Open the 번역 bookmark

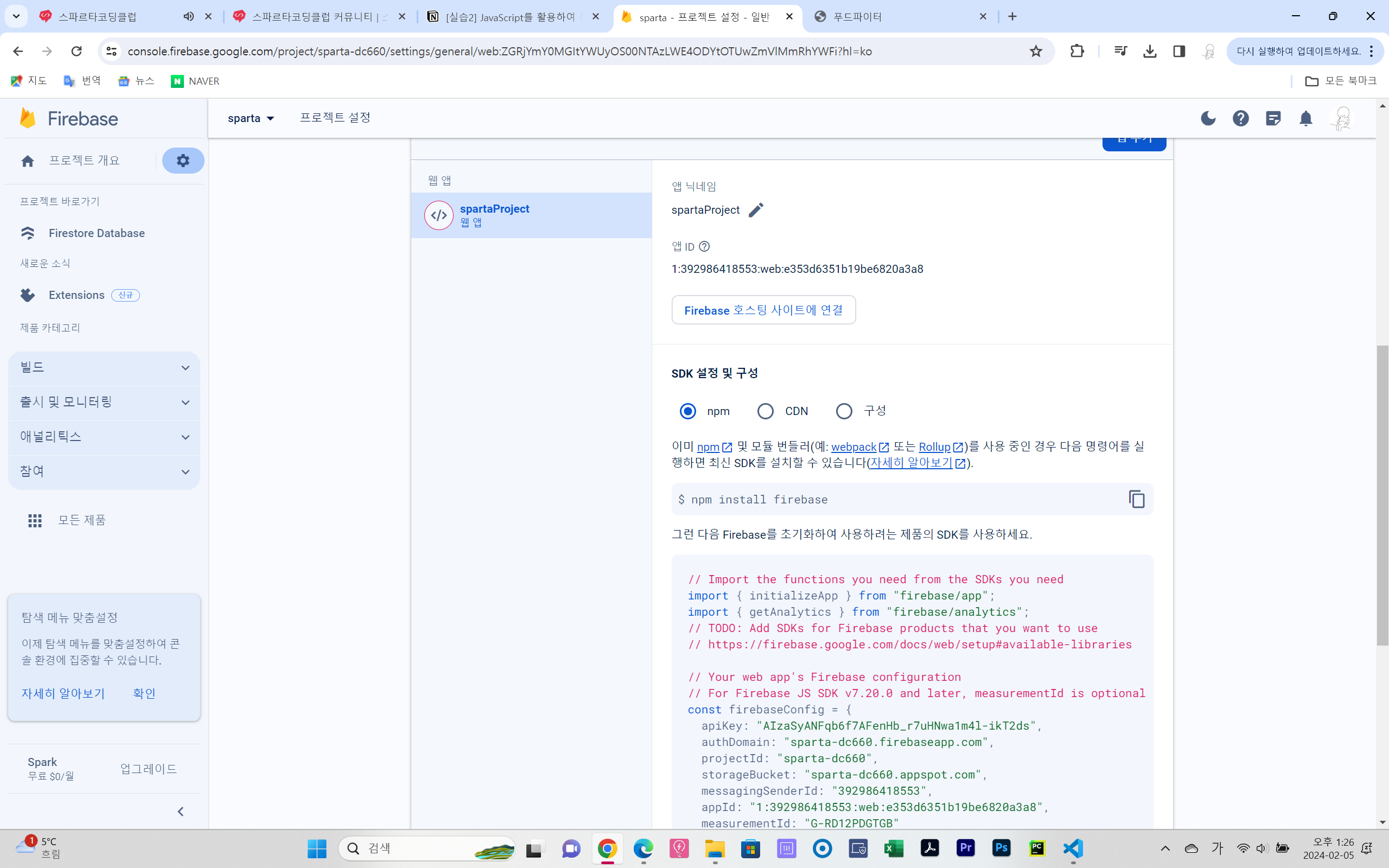[x=82, y=81]
